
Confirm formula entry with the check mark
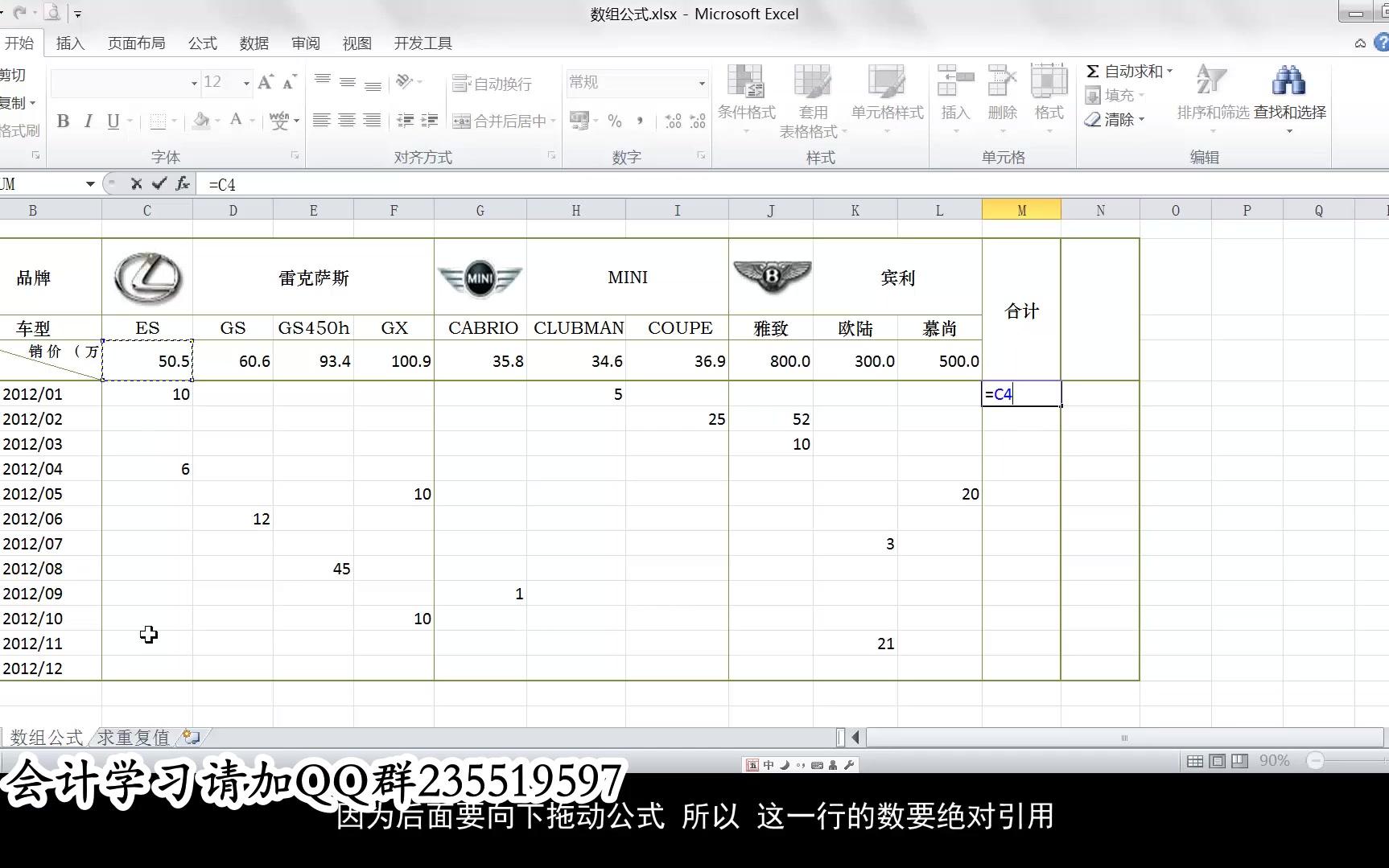point(159,184)
